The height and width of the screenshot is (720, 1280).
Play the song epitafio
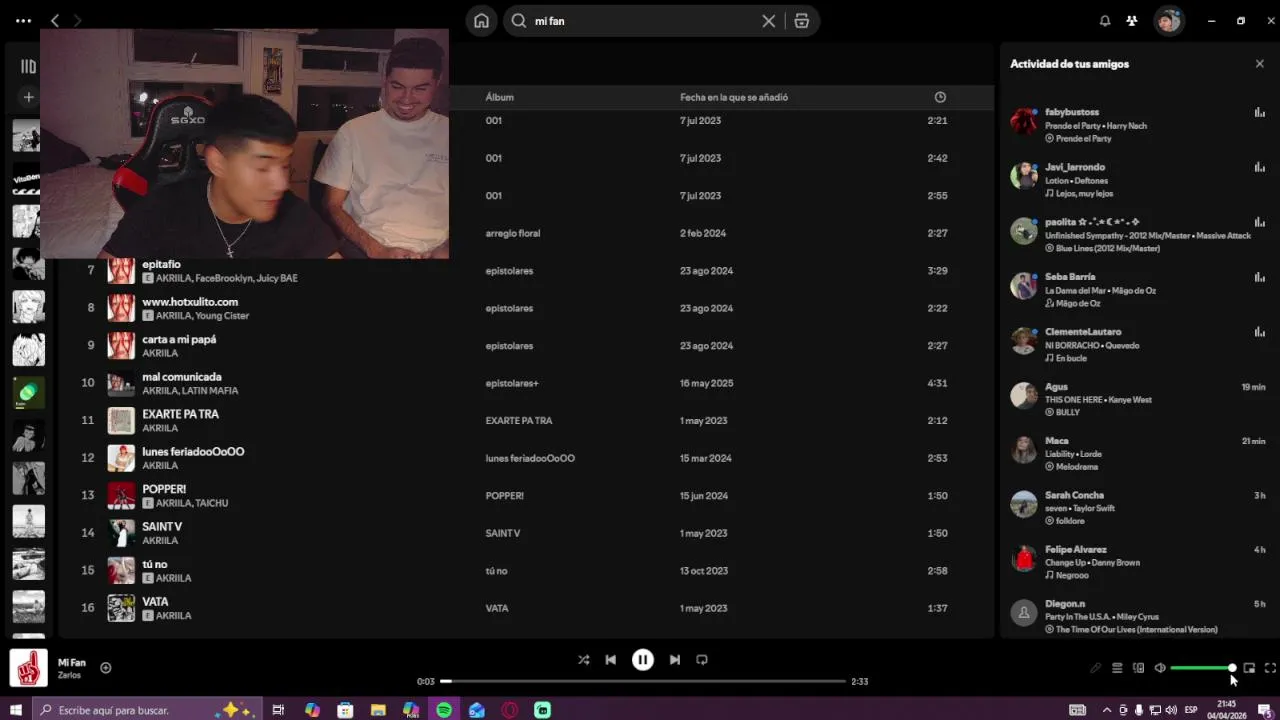[x=161, y=264]
